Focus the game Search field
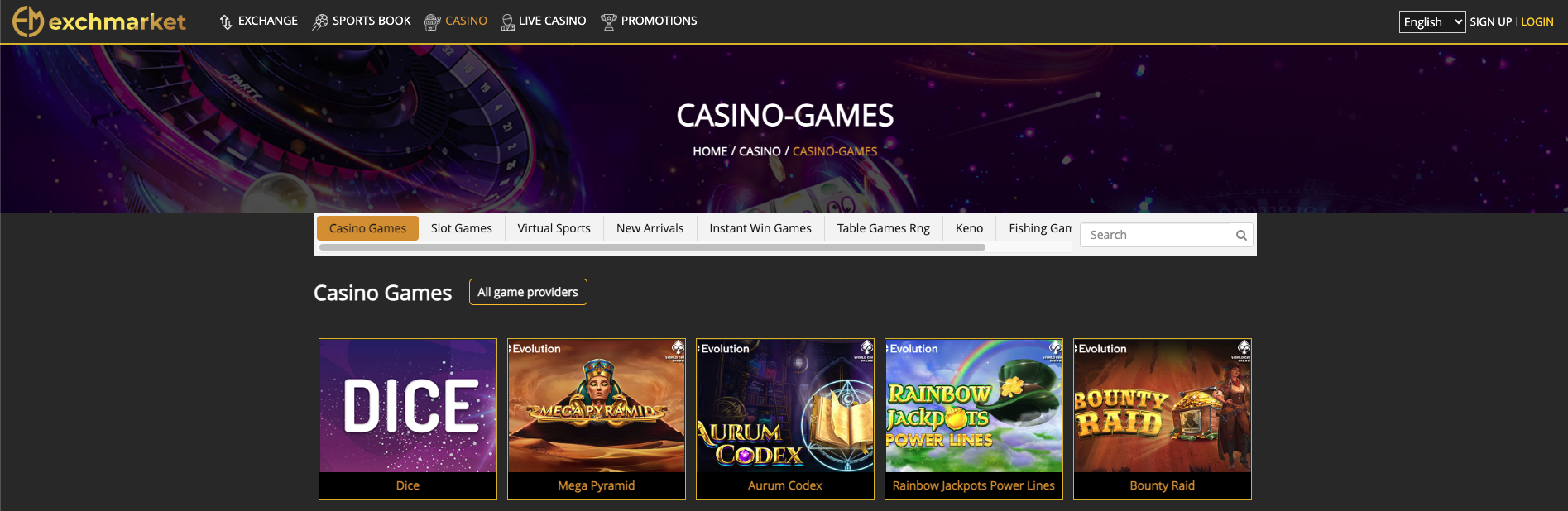The height and width of the screenshot is (511, 1568). (1167, 235)
